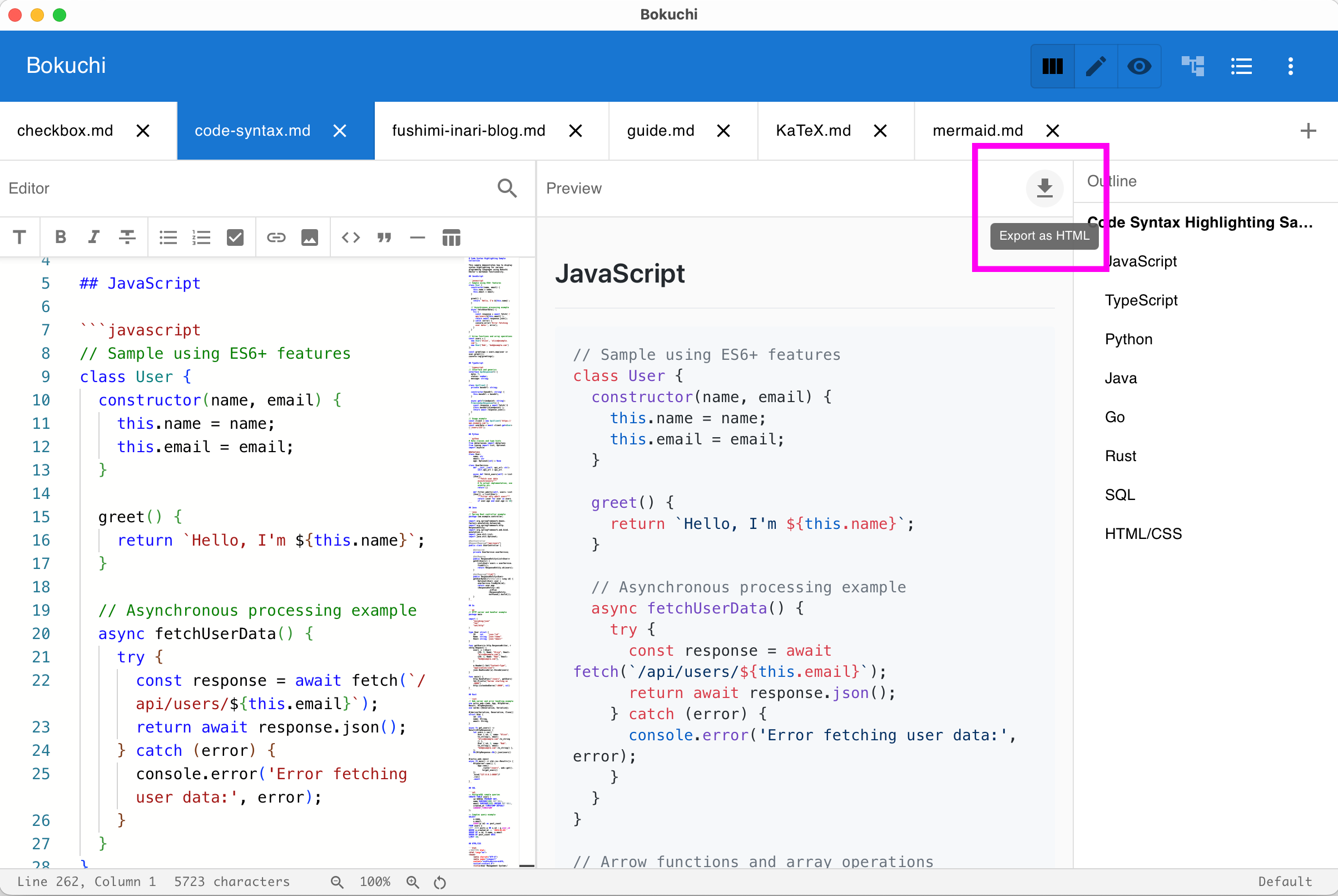Insert a blockquote using the quote icon
Image resolution: width=1338 pixels, height=896 pixels.
click(x=384, y=237)
